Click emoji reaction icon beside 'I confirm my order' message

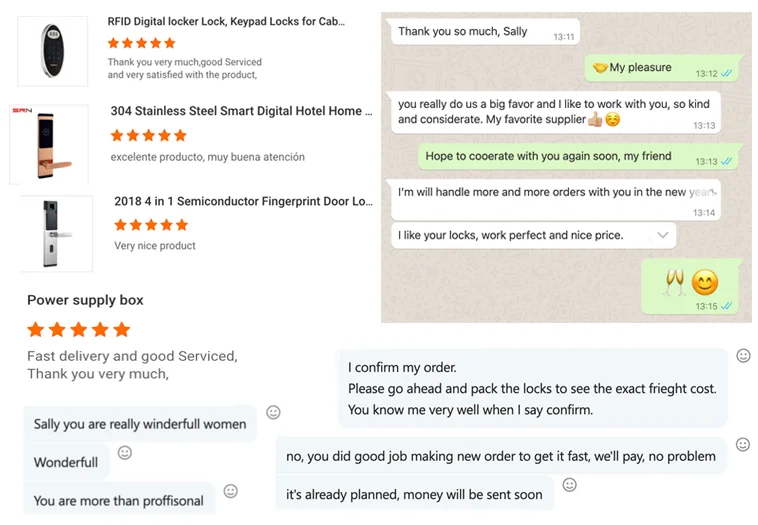tap(743, 356)
